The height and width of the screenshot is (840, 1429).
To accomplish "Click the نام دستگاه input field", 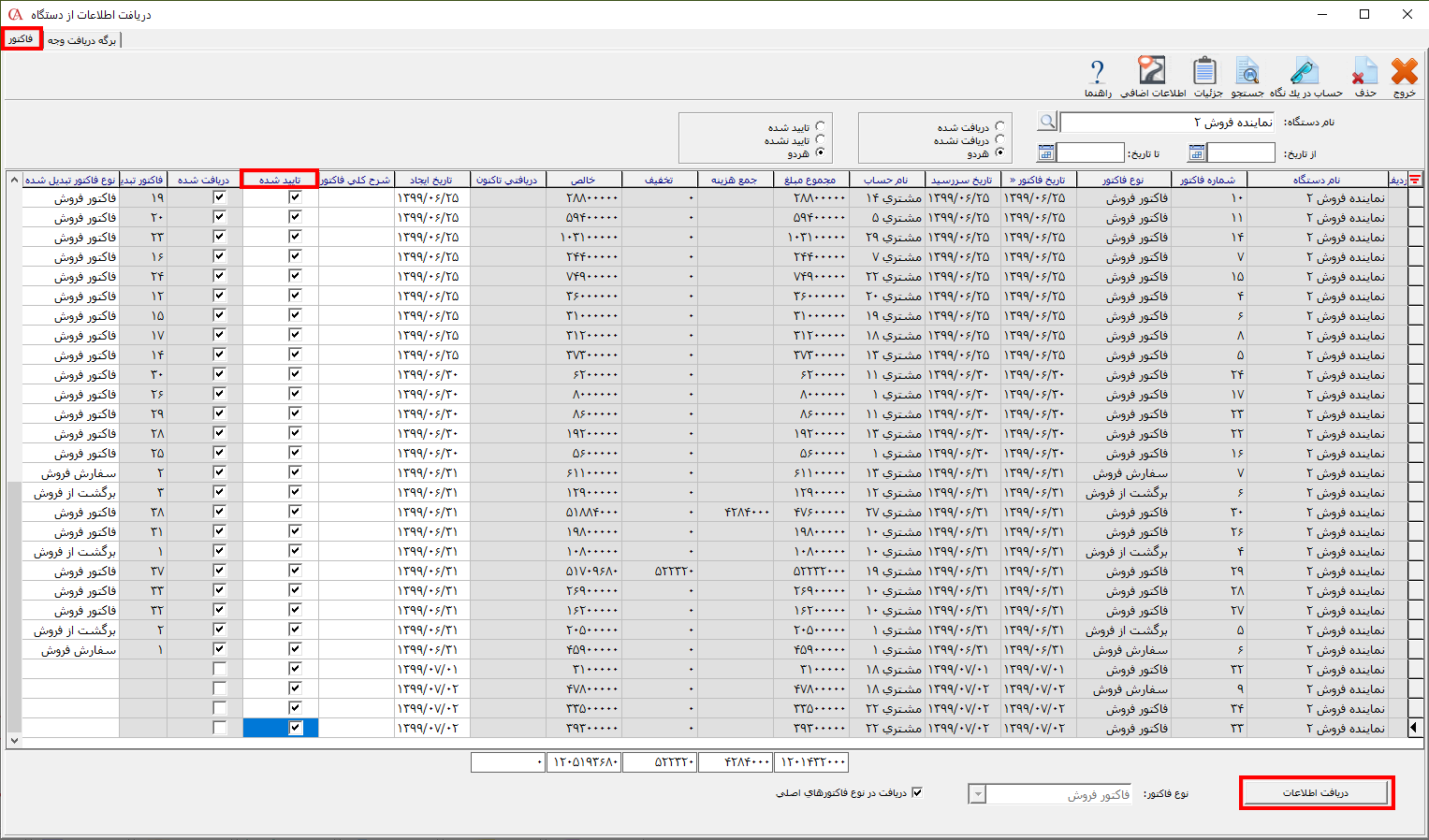I will pyautogui.click(x=1167, y=123).
